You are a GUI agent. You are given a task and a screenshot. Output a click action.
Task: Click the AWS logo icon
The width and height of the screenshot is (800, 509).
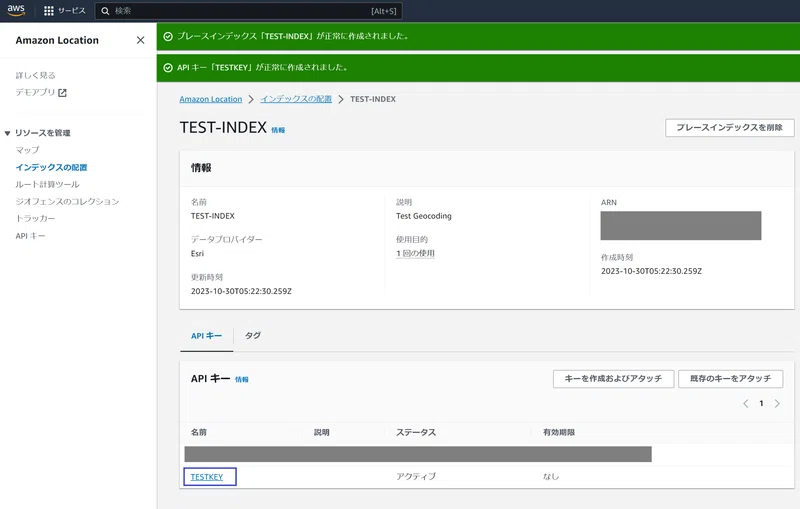(16, 10)
